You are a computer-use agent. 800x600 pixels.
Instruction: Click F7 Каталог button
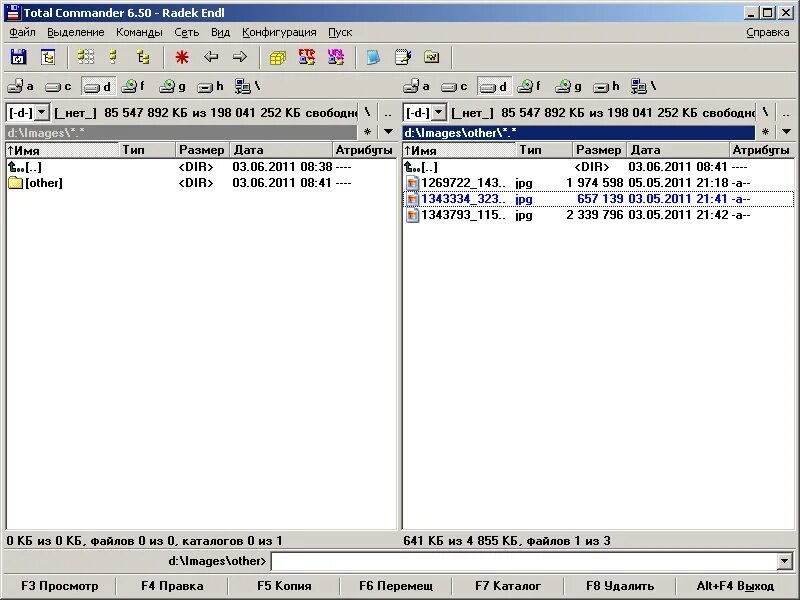(x=508, y=586)
